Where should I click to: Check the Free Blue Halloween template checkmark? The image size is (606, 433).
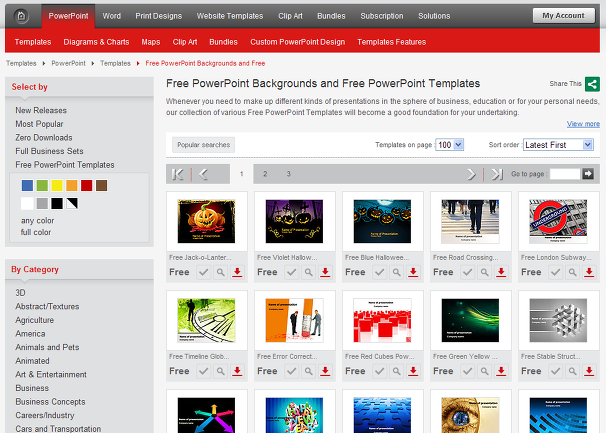(380, 272)
